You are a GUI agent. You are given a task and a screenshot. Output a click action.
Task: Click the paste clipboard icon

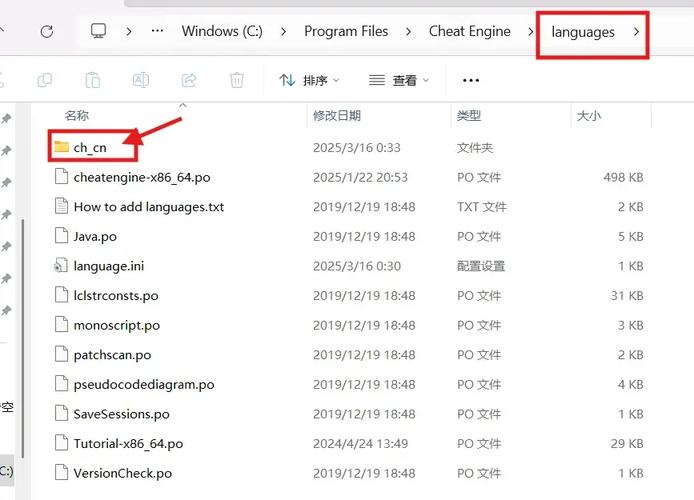coord(93,80)
